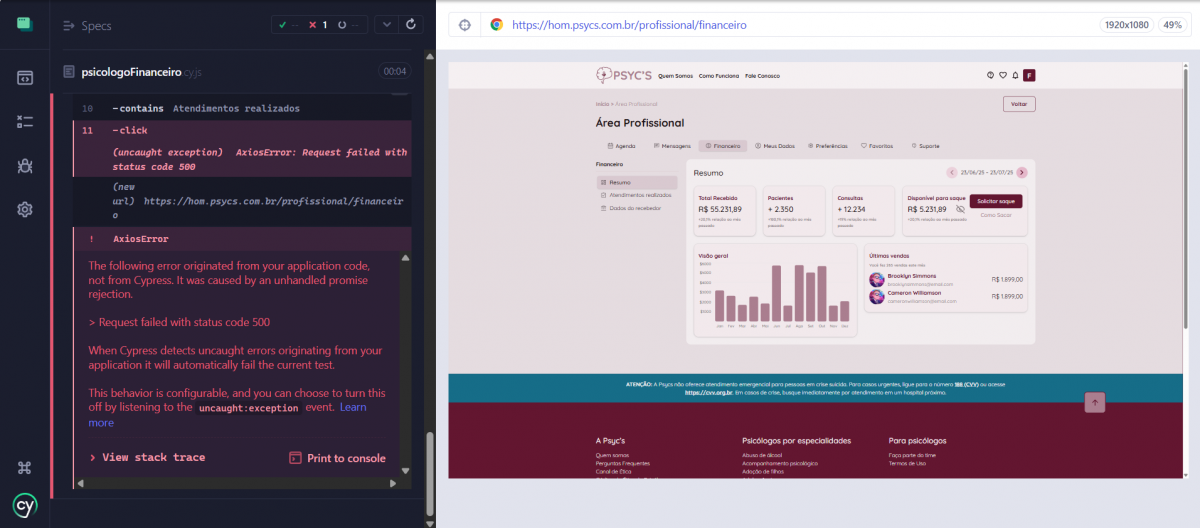Open the Runs list icon in sidebar
This screenshot has height=528, width=1200.
[25, 121]
